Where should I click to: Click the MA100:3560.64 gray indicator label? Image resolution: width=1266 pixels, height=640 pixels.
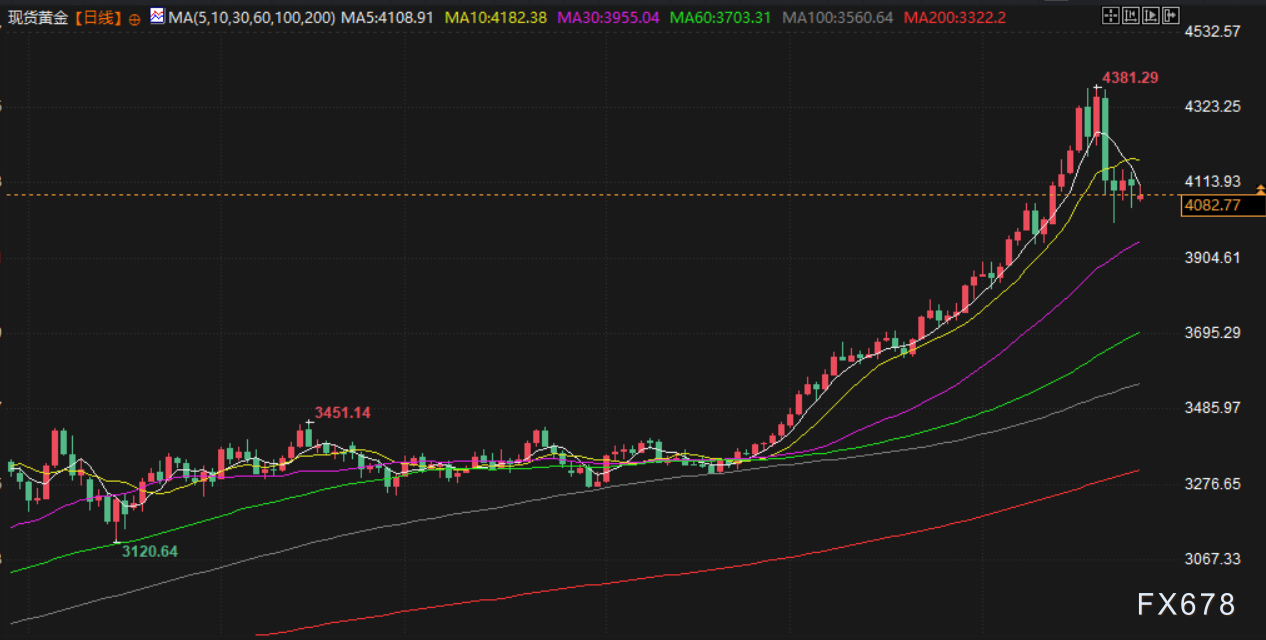click(x=837, y=17)
